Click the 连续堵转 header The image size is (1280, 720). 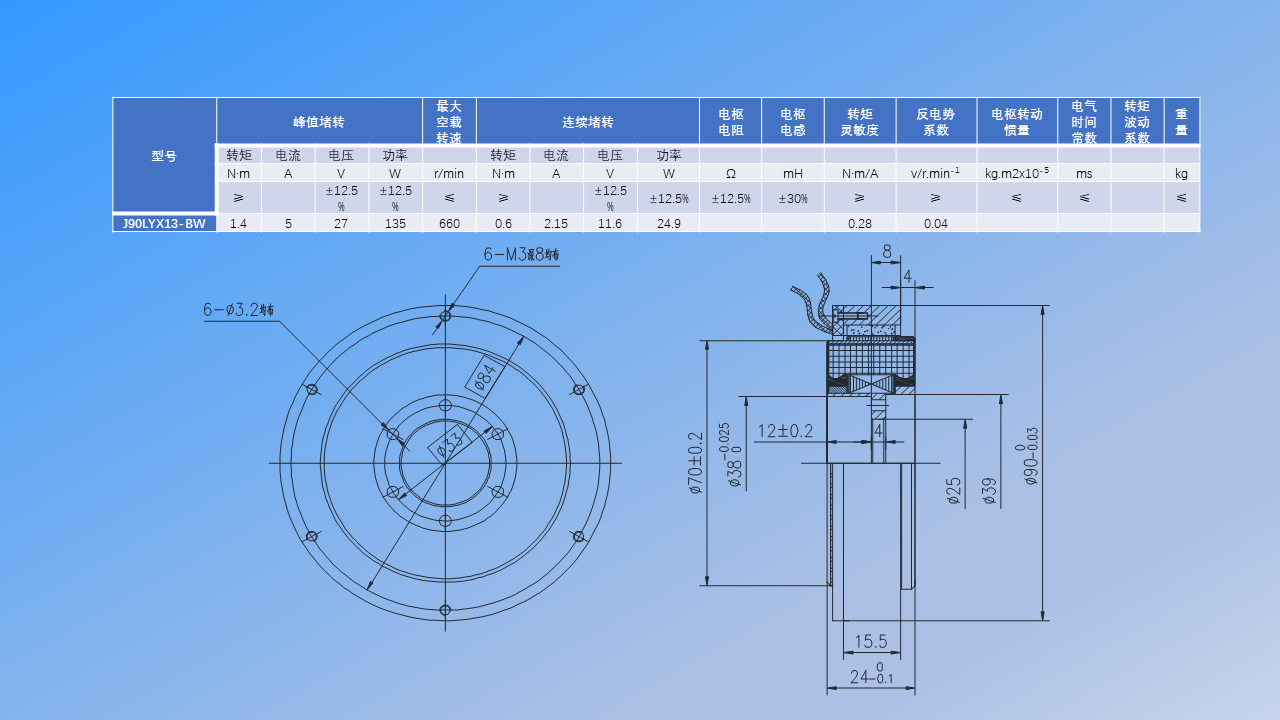(587, 122)
